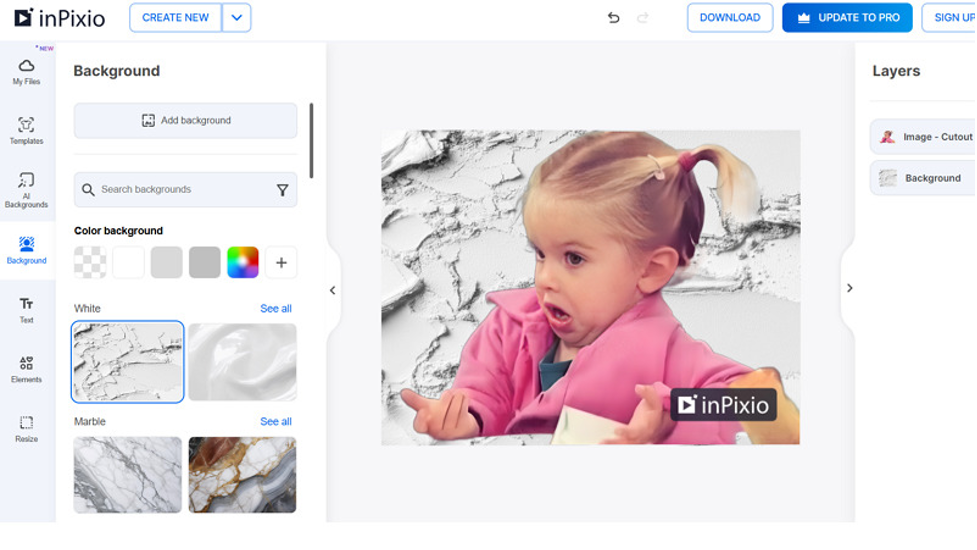Click See all for White backgrounds

pyautogui.click(x=276, y=309)
